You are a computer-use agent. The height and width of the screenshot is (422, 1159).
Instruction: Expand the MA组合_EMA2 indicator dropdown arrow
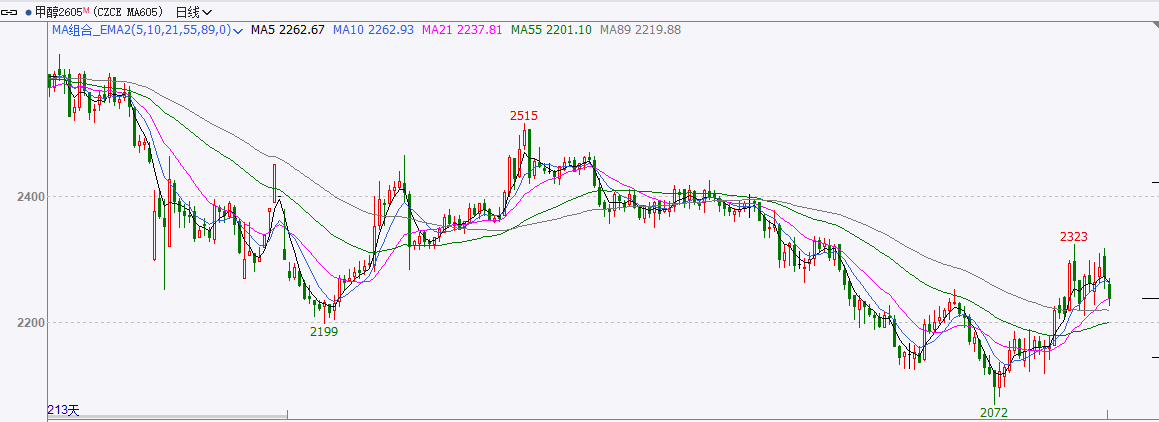pos(238,31)
